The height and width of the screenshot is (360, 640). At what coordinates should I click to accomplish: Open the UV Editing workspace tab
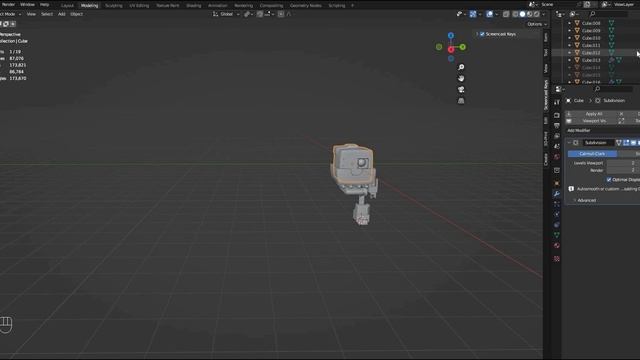(x=139, y=6)
